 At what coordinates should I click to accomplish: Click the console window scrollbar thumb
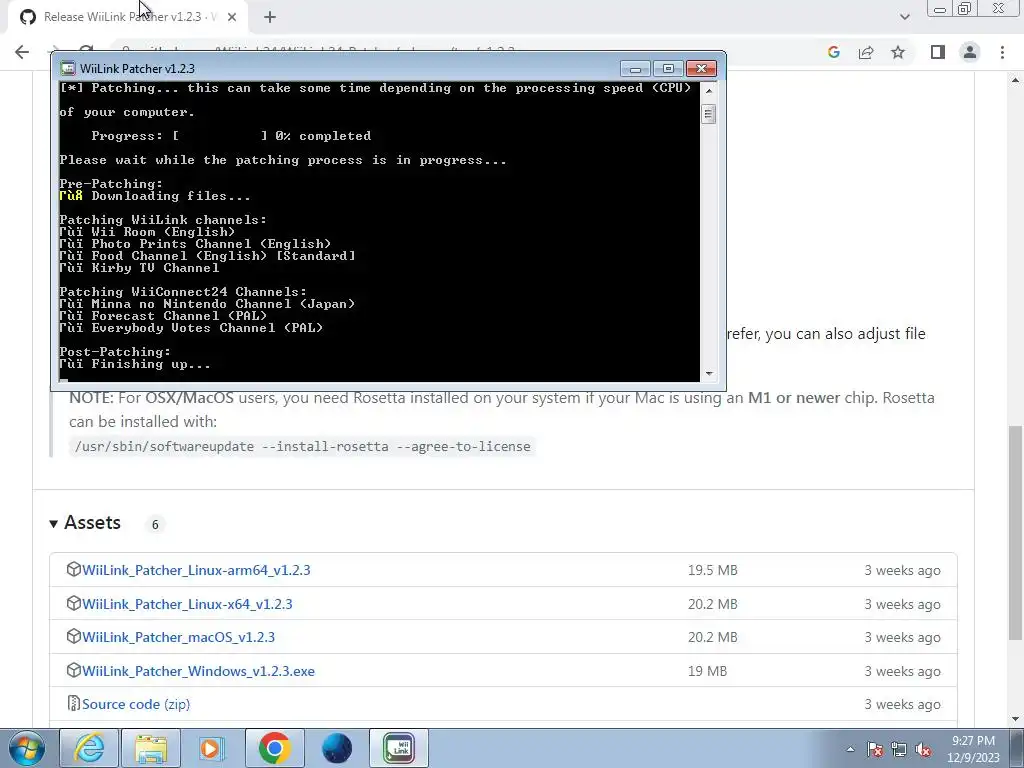coord(709,114)
